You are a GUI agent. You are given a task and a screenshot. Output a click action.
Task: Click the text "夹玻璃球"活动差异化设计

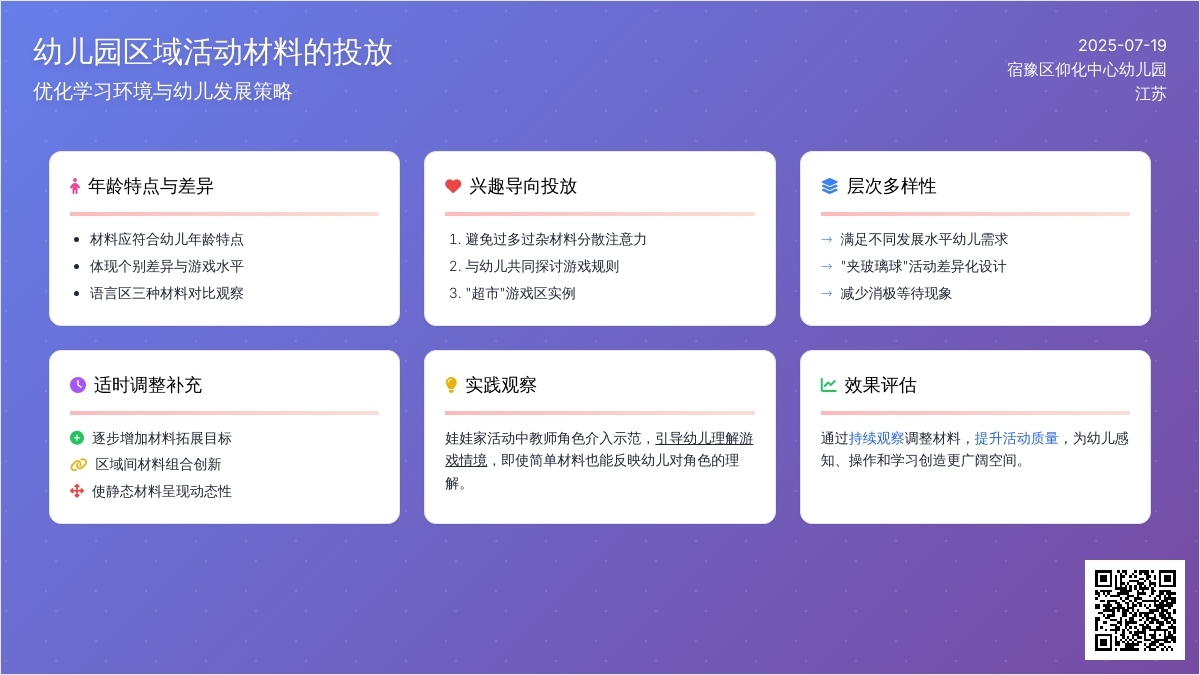924,266
